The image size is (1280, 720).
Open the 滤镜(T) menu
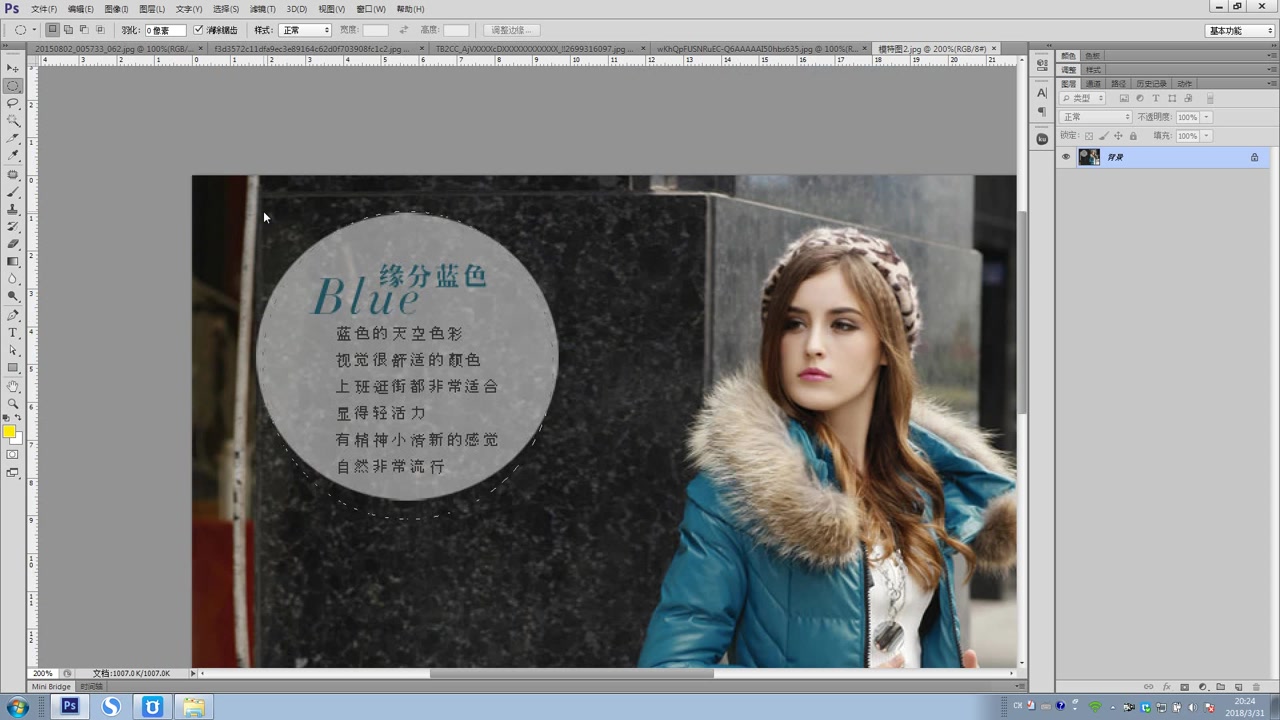263,9
